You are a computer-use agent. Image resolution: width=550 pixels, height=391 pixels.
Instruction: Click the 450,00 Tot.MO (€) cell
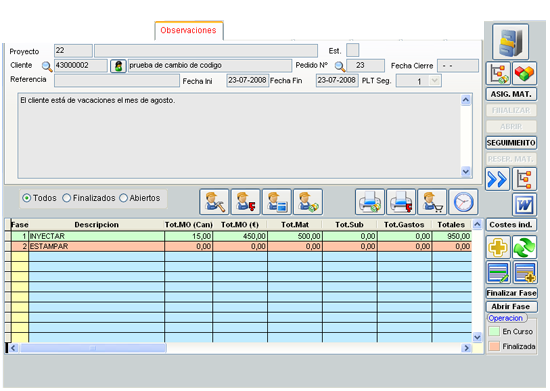tap(240, 236)
